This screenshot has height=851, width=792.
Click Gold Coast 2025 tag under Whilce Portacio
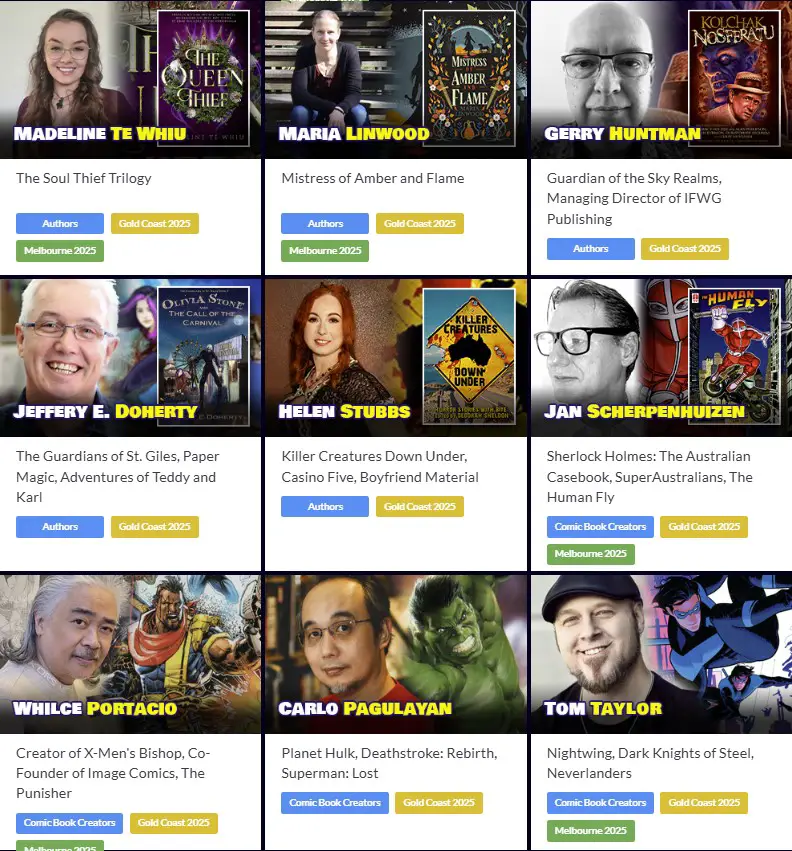pyautogui.click(x=174, y=823)
